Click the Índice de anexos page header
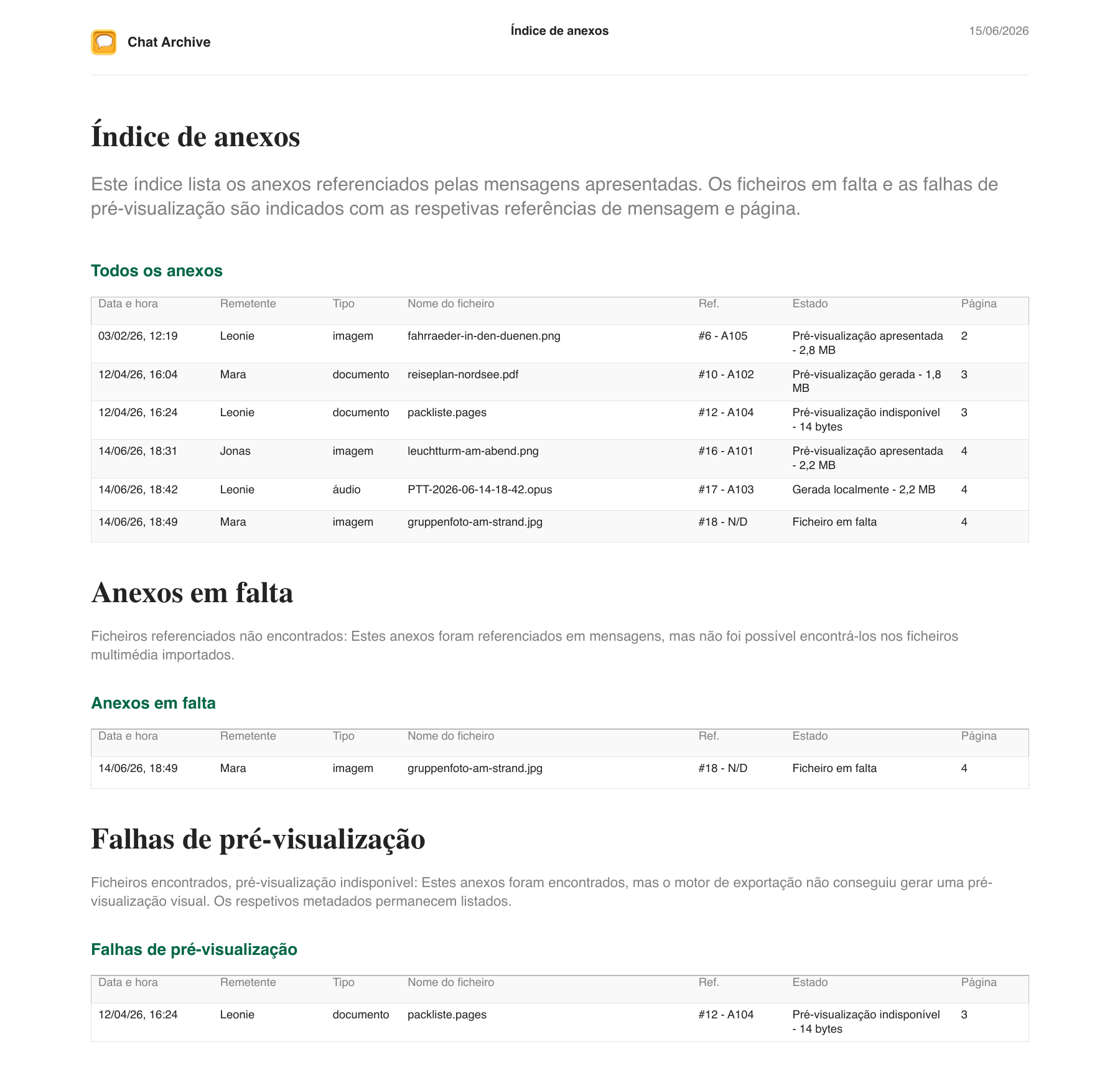1120x1070 pixels. [x=559, y=31]
